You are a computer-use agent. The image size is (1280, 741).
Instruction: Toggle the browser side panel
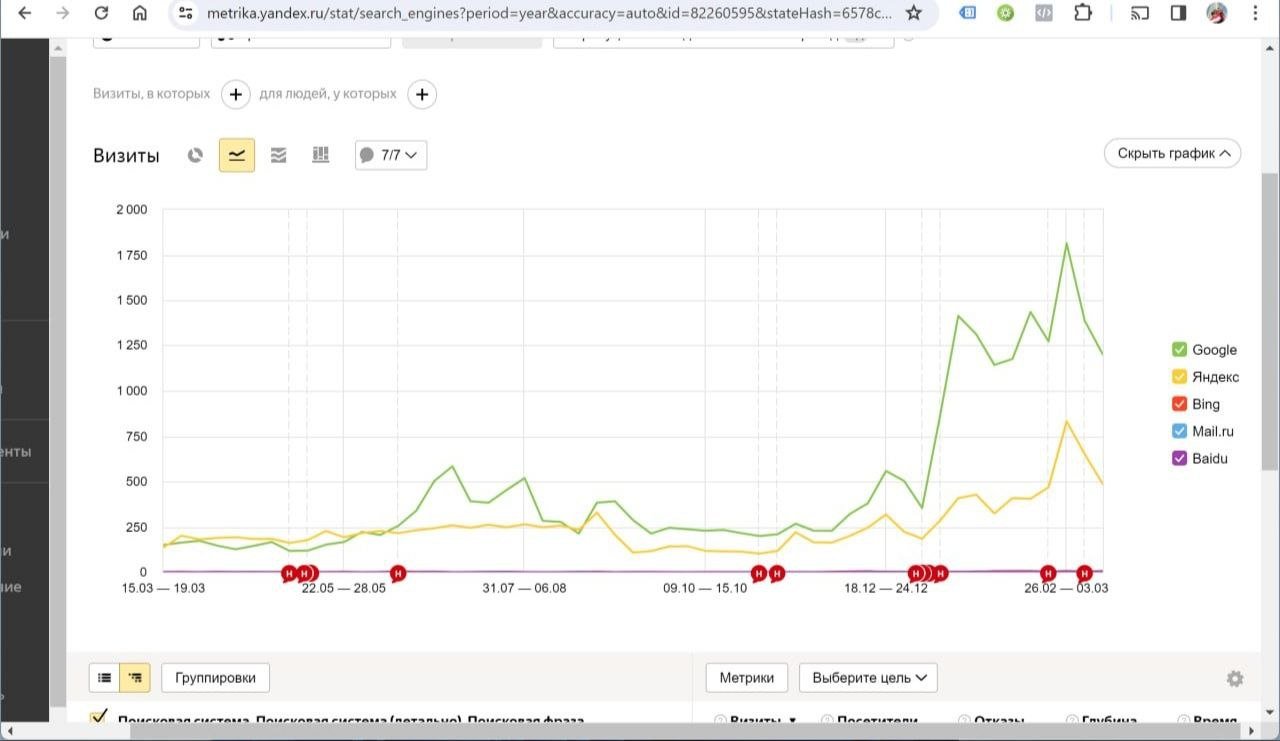[x=1178, y=14]
